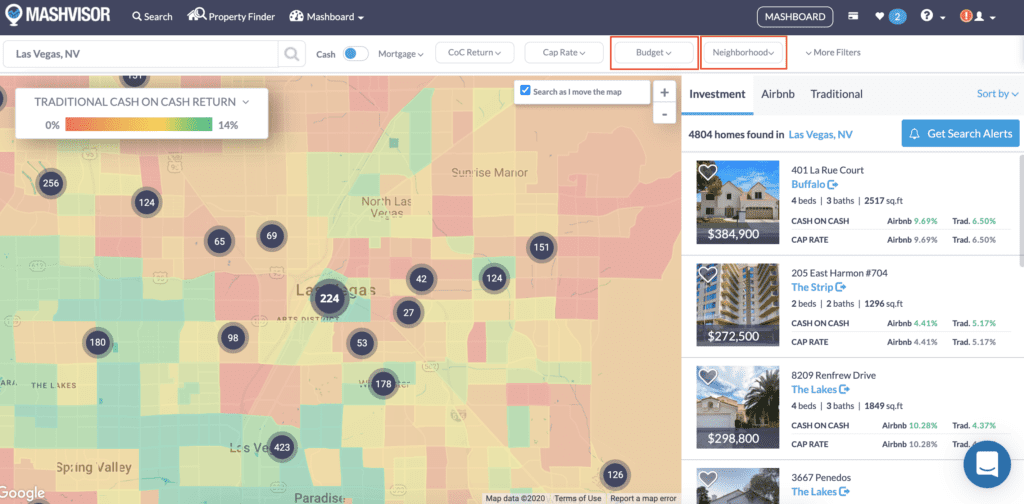Zoom in the map with plus button
The height and width of the screenshot is (504, 1024).
(664, 93)
